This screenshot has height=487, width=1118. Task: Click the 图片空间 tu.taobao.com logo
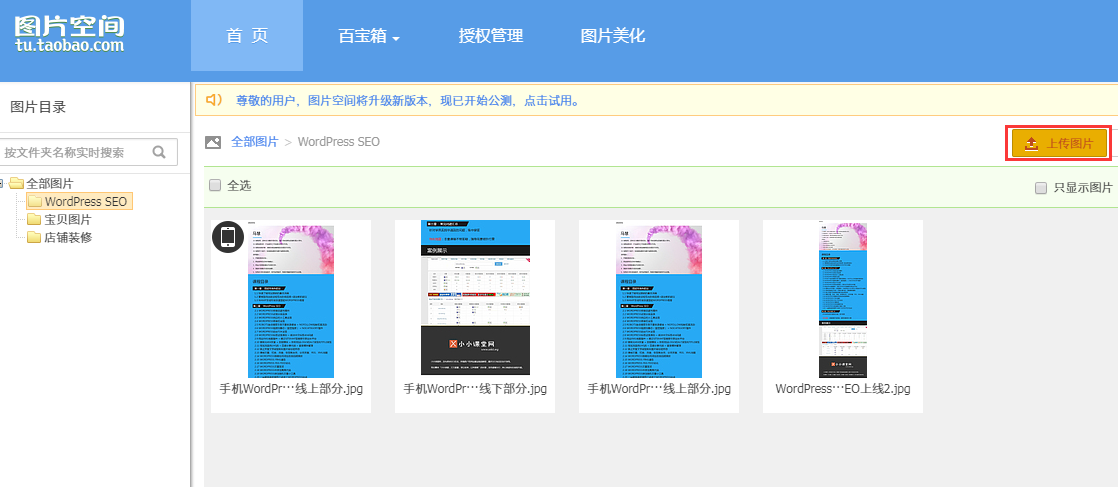coord(69,34)
